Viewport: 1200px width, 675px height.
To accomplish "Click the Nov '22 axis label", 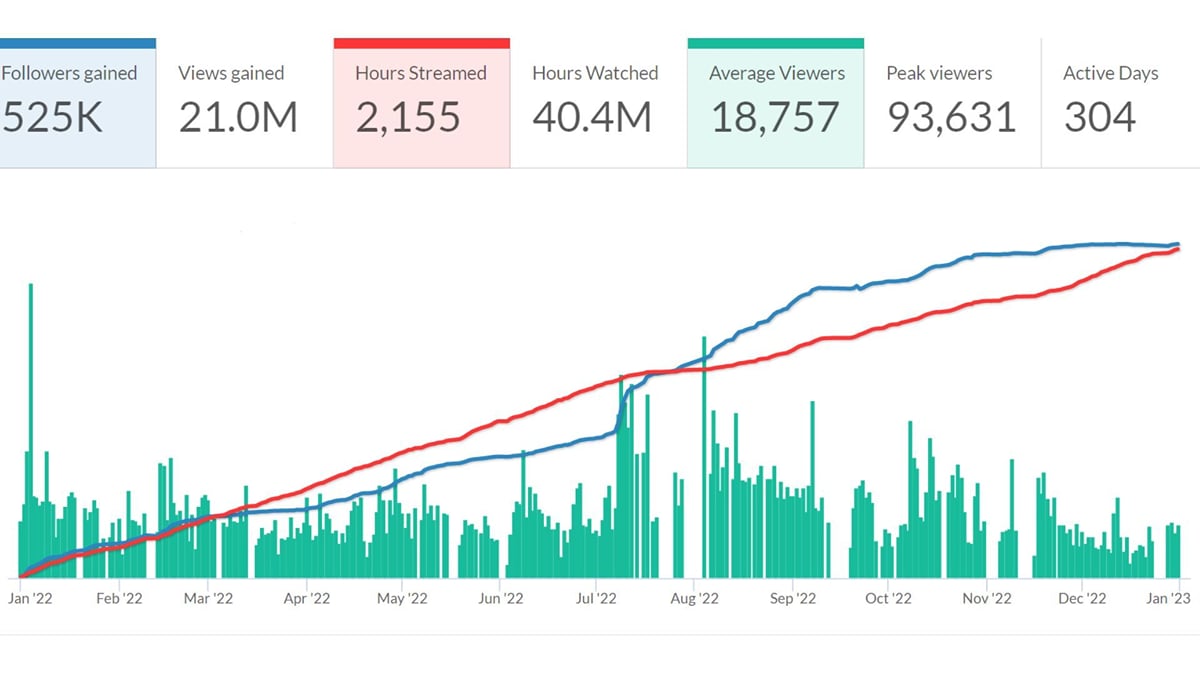I will [987, 598].
